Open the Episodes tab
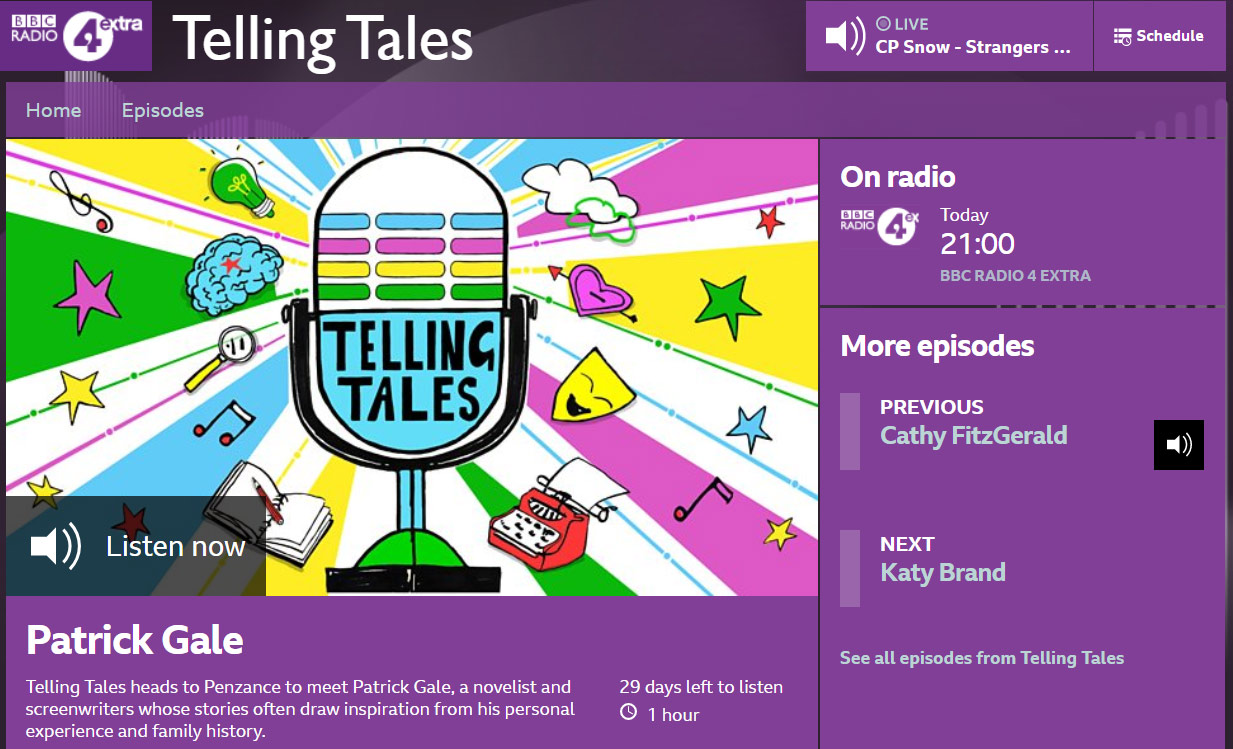1233x749 pixels. (163, 111)
